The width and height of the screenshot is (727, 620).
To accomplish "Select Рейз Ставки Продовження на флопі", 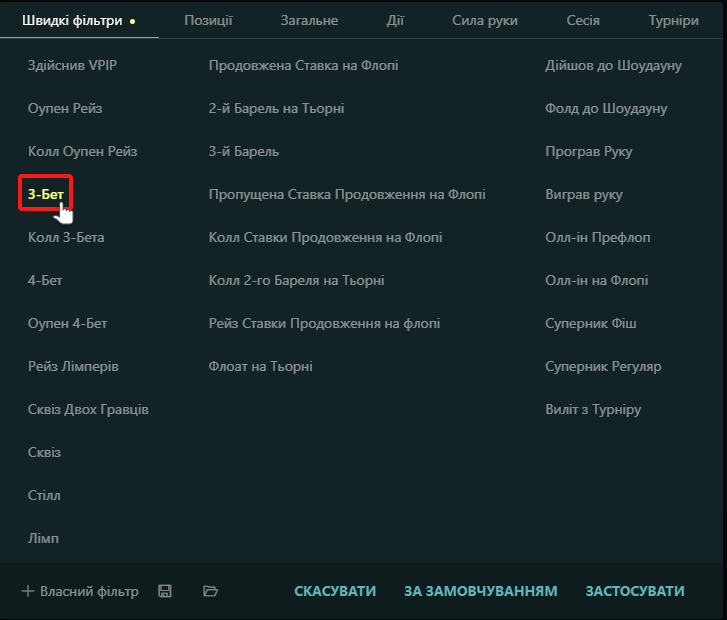I will point(324,323).
